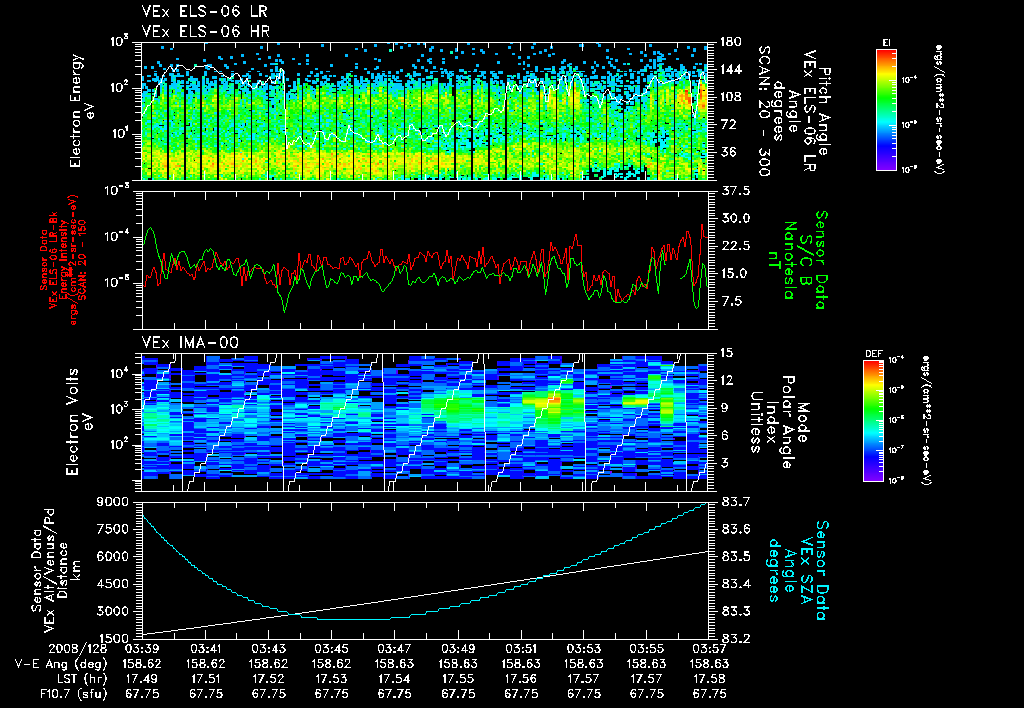Click the 'V-E Ang (deg)' row label
This screenshot has height=708, width=1024.
(x=61, y=664)
